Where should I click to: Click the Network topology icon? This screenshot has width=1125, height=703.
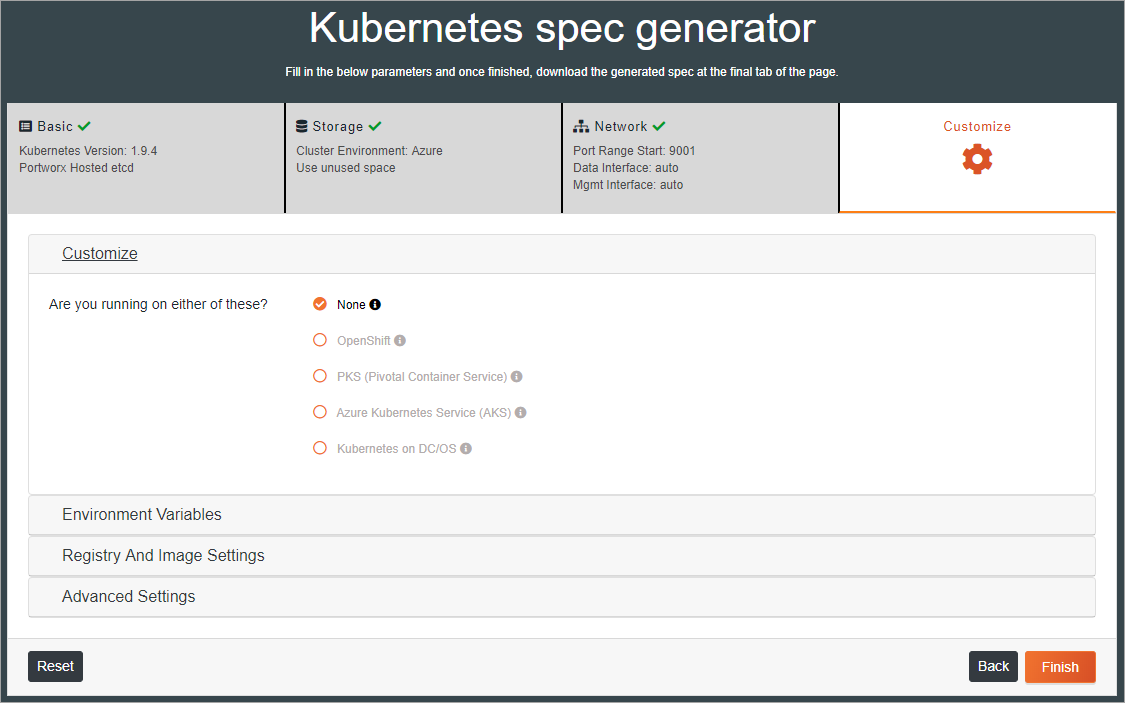pyautogui.click(x=580, y=126)
